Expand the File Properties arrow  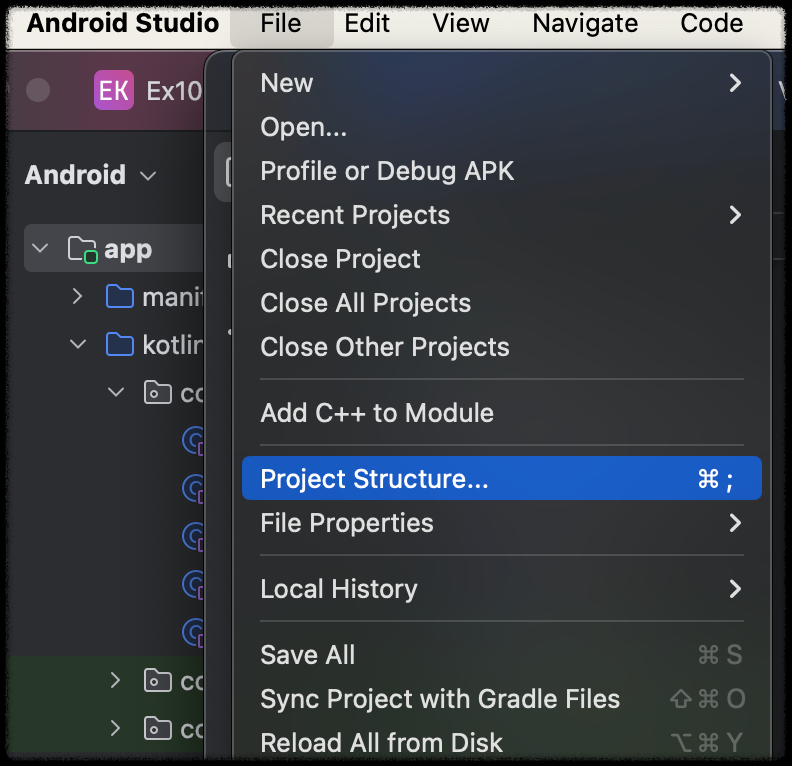[735, 522]
